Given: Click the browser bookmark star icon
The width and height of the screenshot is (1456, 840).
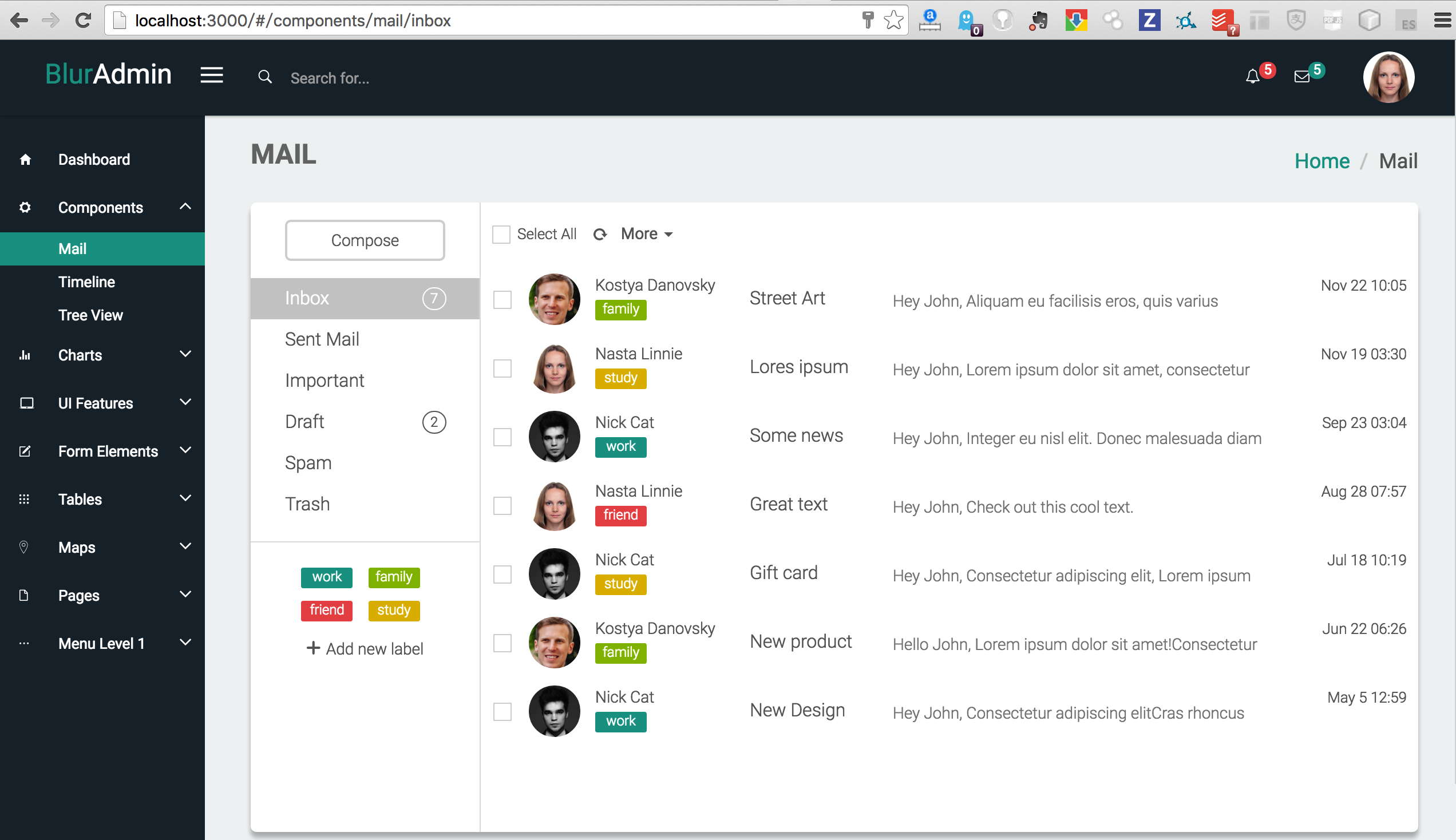Looking at the screenshot, I should (893, 21).
